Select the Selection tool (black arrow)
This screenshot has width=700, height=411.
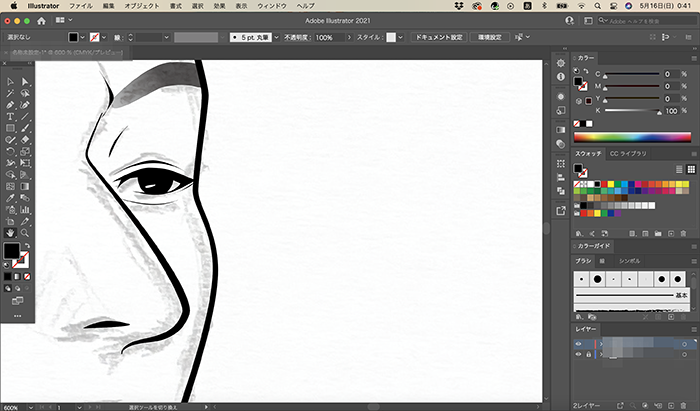point(10,82)
